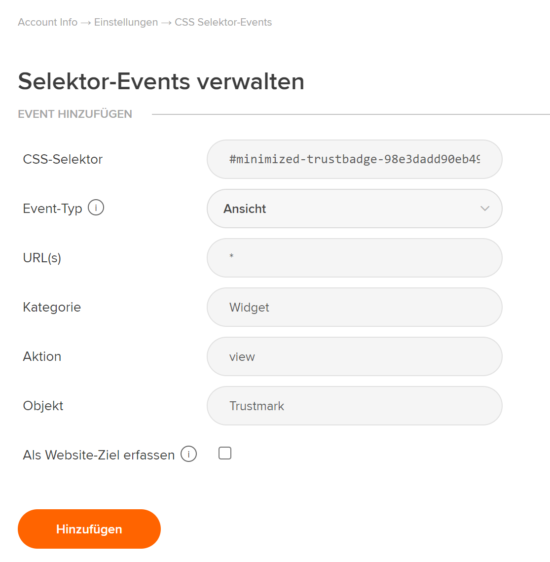Viewport: 550px width, 562px height.
Task: Click info icon beside Als Website-Ziel erfassen
Action: (188, 454)
